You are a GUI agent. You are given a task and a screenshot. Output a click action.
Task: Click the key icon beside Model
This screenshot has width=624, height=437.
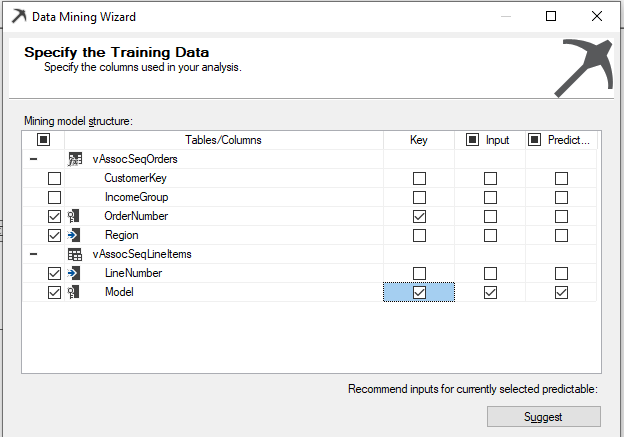75,292
